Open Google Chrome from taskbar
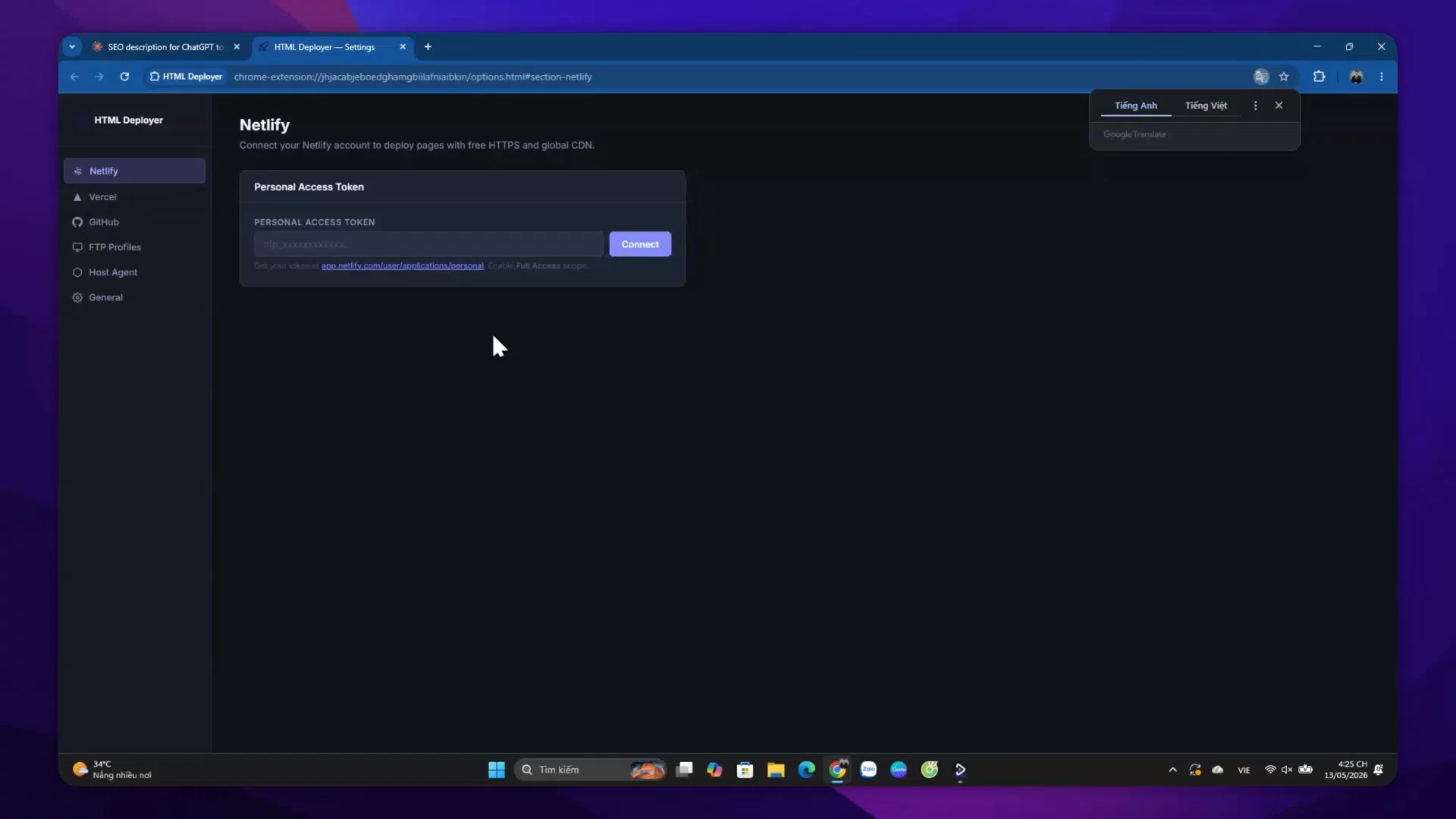Image resolution: width=1456 pixels, height=819 pixels. click(837, 770)
